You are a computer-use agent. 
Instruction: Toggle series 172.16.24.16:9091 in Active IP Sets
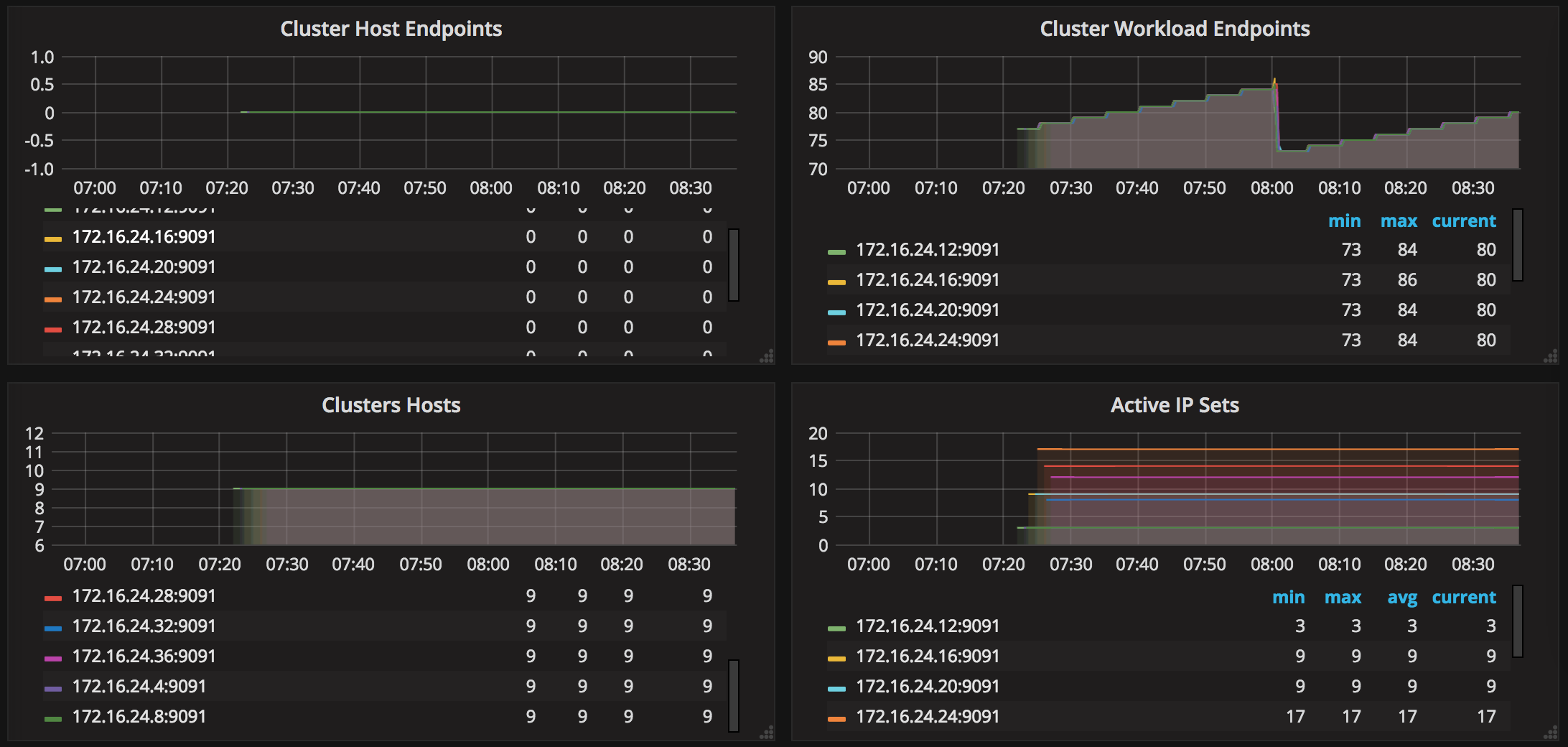928,656
